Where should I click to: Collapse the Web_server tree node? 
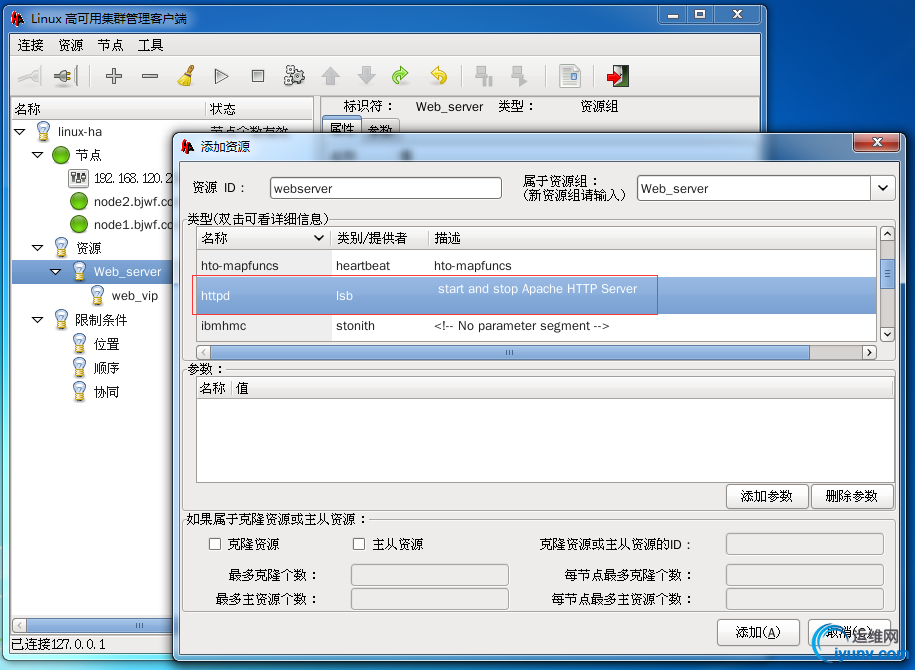(56, 272)
